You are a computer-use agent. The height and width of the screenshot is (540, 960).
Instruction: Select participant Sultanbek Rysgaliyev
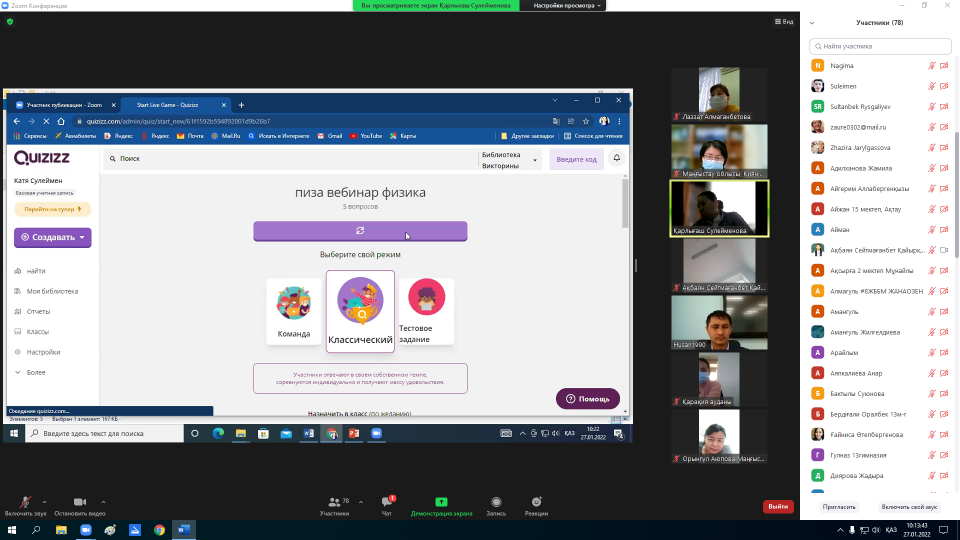coord(880,107)
